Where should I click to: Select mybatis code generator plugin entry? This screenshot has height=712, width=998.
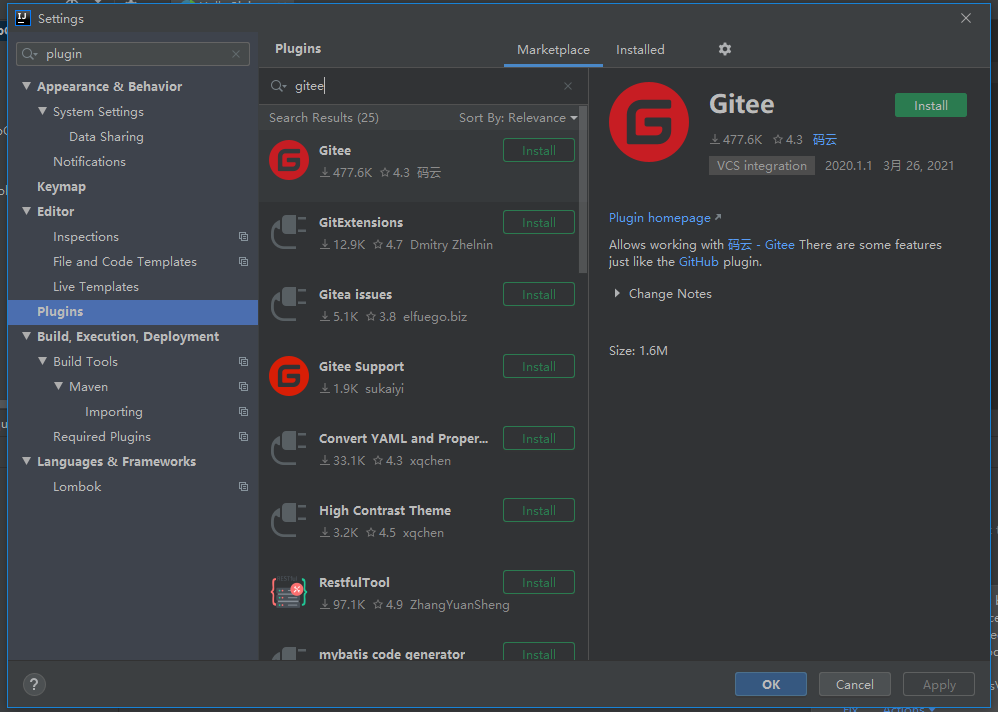click(x=423, y=650)
